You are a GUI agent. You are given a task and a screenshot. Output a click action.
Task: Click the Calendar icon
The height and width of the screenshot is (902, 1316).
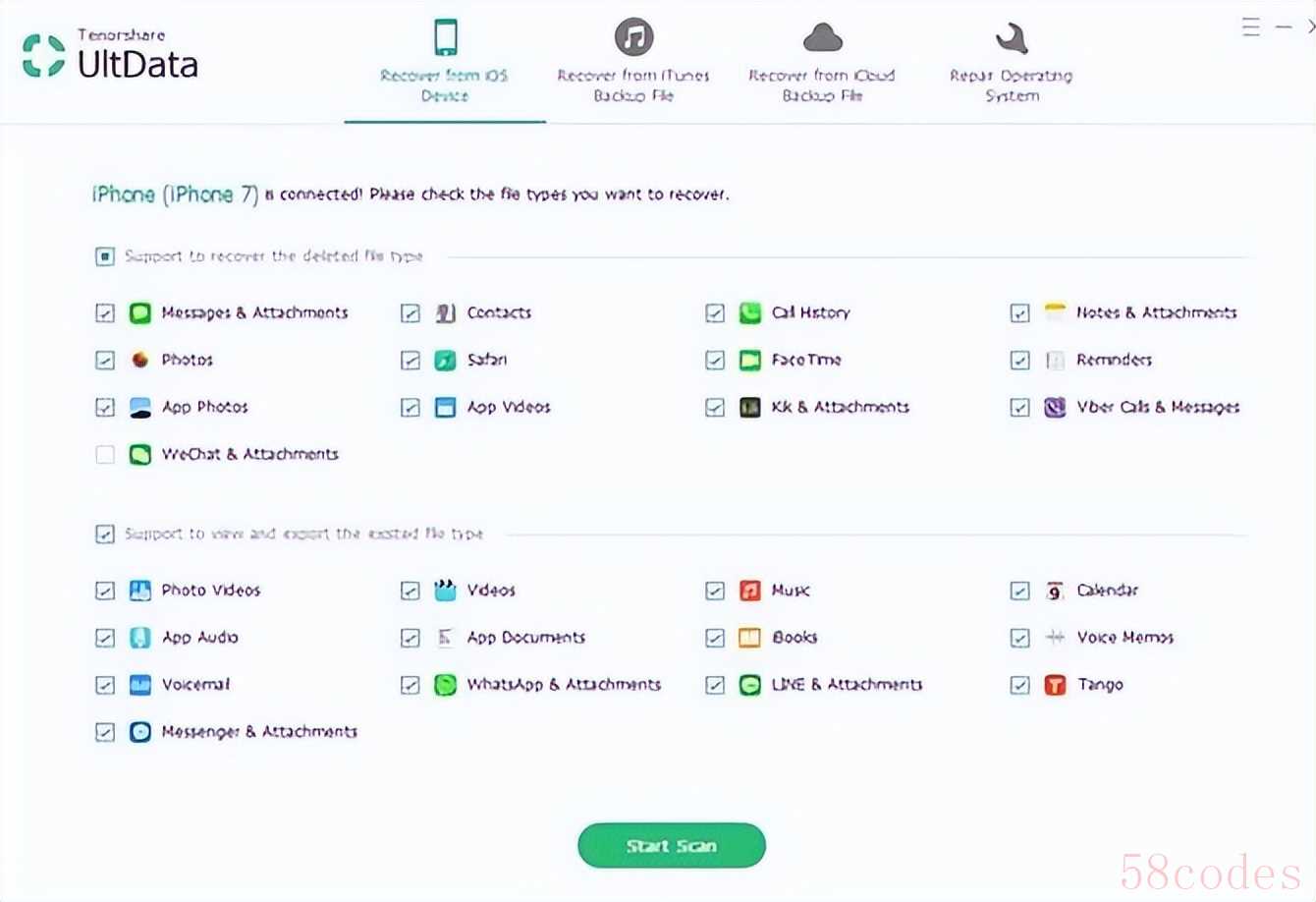click(x=1055, y=591)
